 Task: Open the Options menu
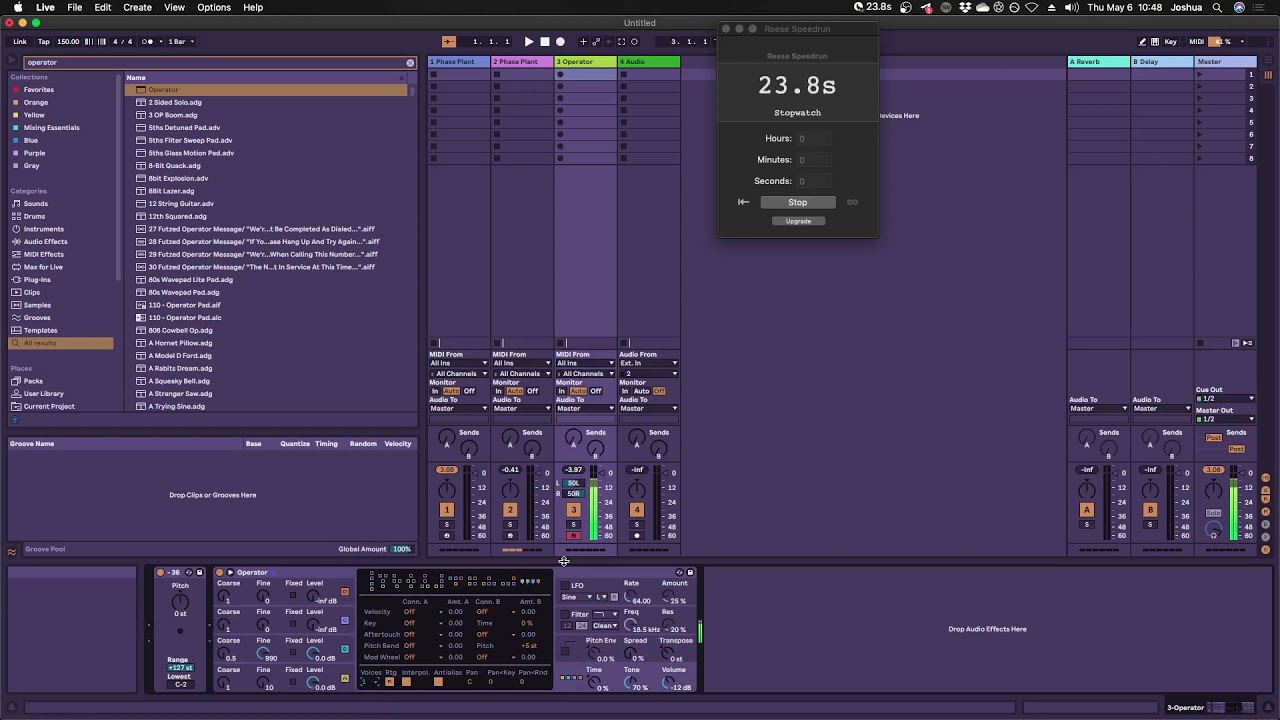point(214,7)
